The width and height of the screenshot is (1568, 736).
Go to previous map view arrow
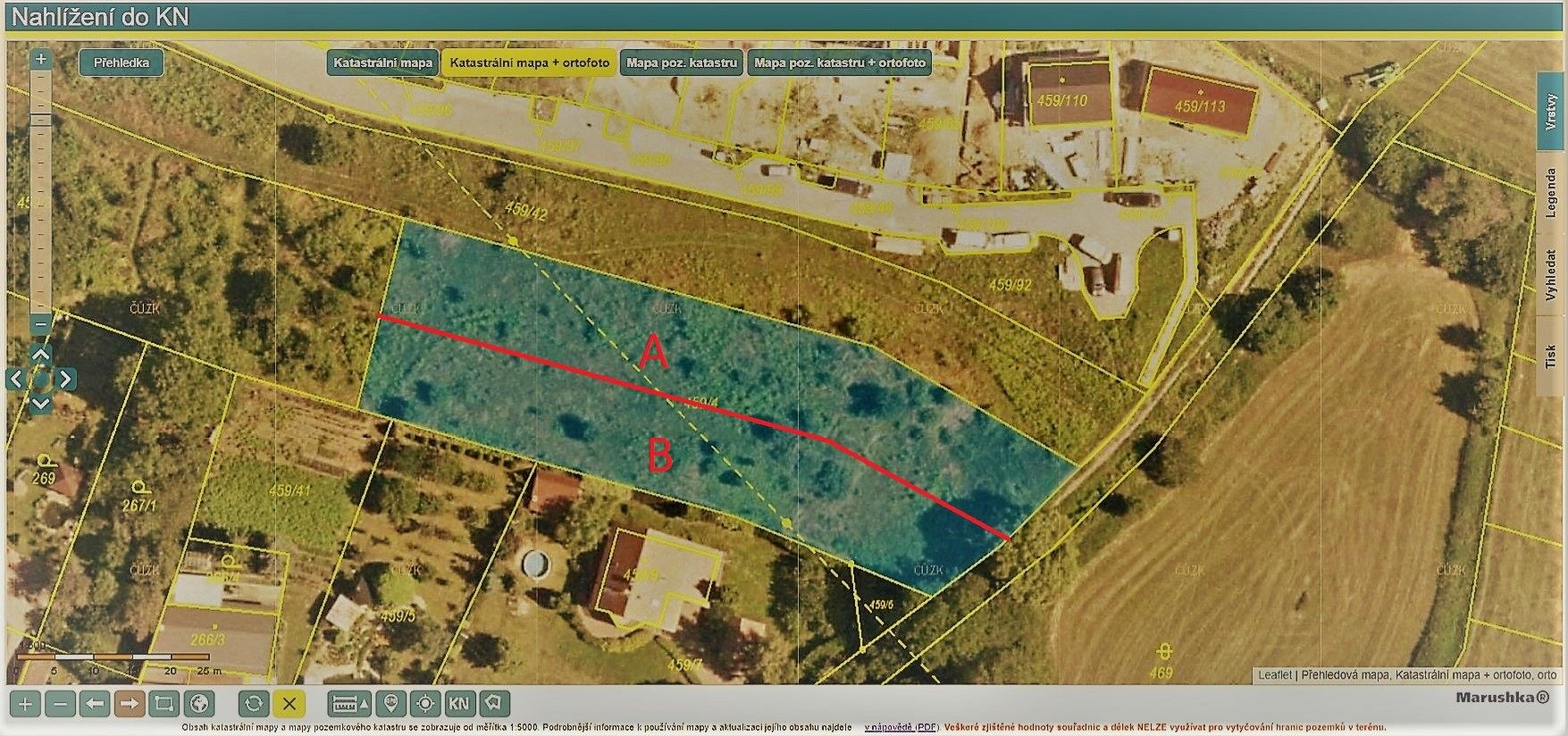(x=95, y=704)
